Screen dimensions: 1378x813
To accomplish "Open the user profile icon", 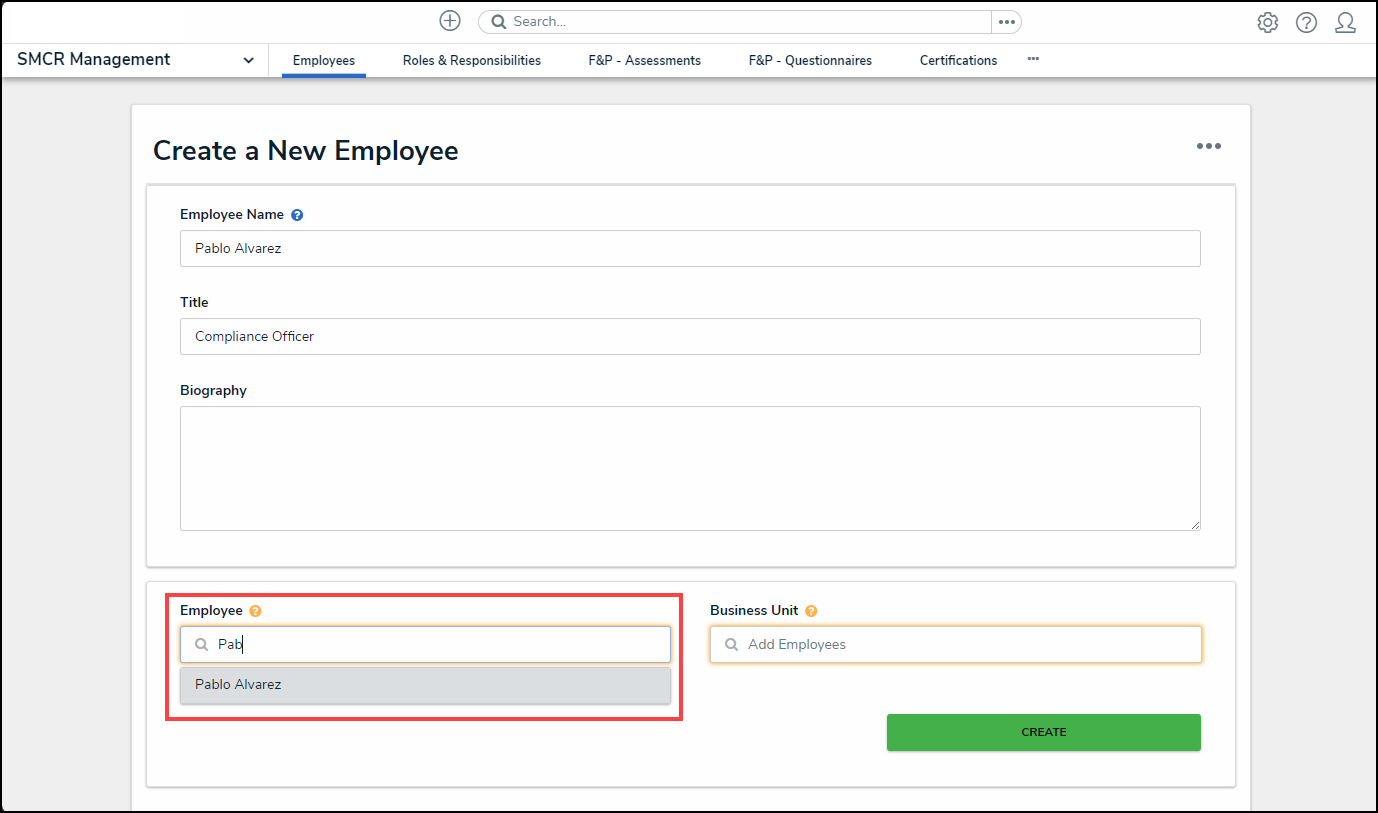I will (1345, 22).
